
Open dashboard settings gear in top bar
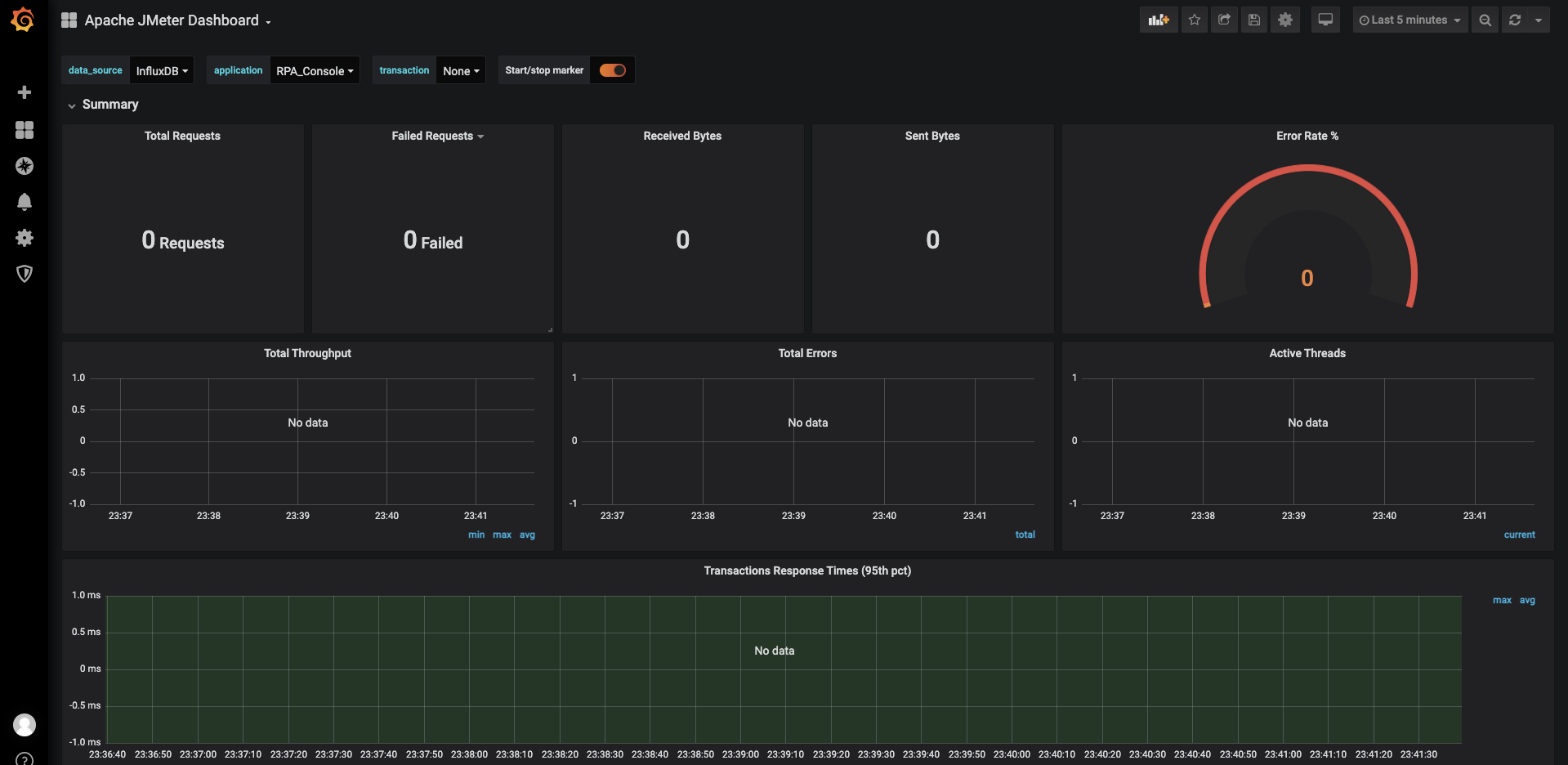click(x=1285, y=20)
